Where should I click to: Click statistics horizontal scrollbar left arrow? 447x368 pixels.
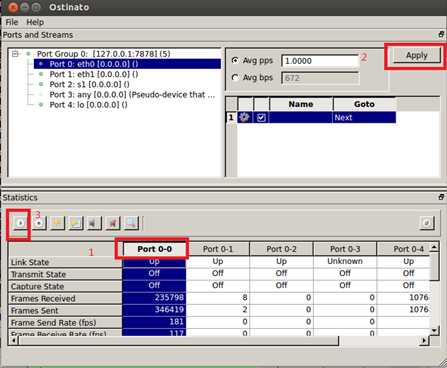(x=13, y=341)
